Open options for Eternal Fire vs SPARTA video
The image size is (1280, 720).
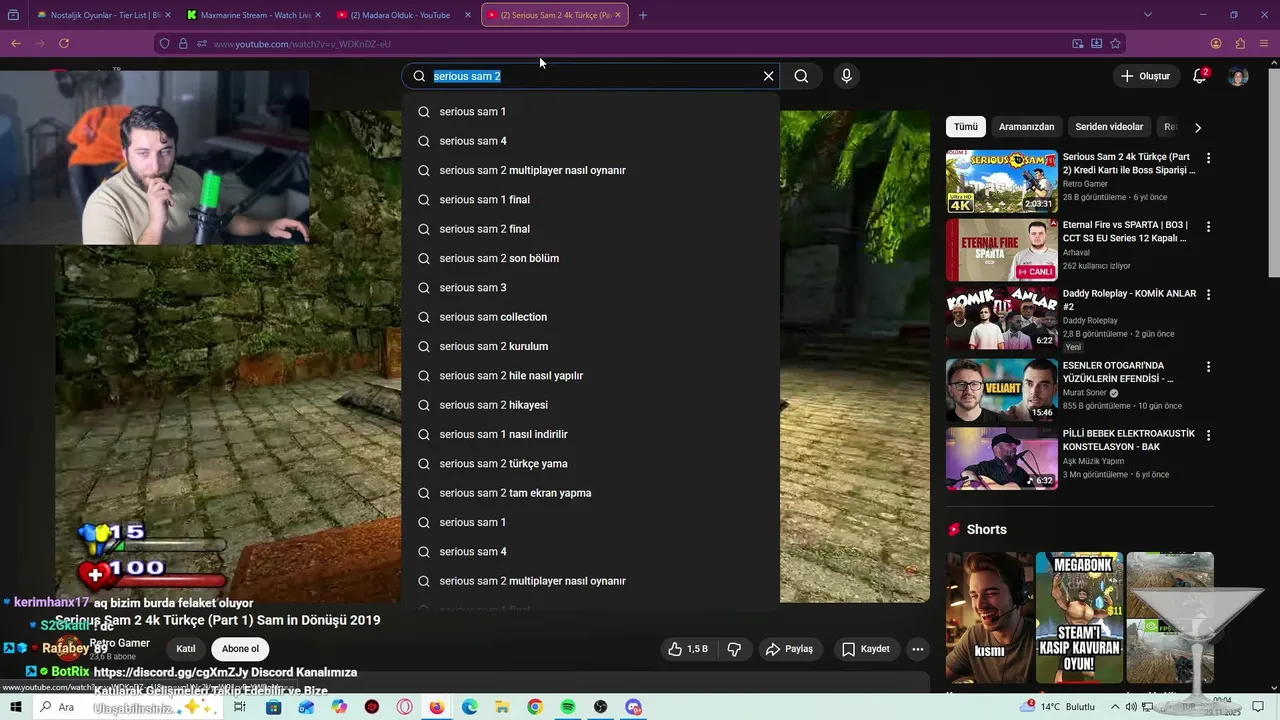(x=1208, y=227)
